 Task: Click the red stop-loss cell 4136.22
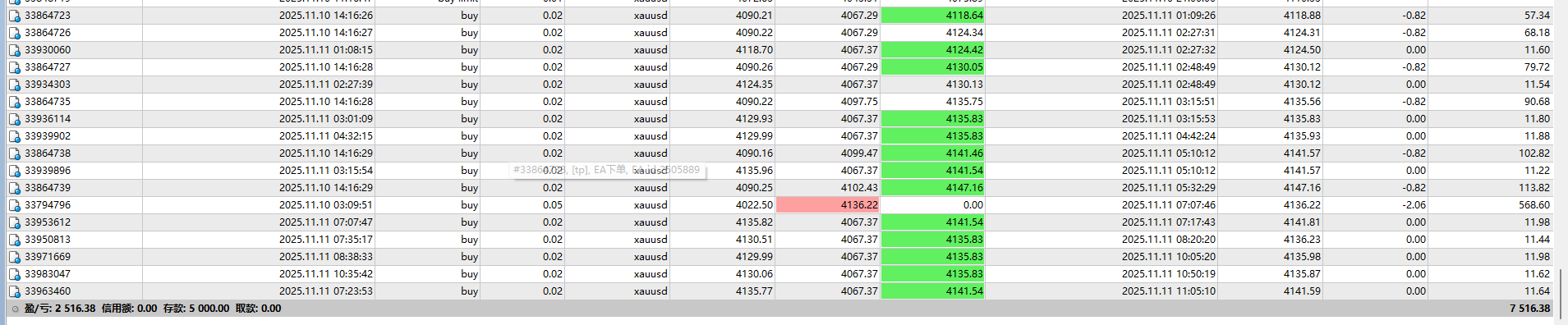828,205
